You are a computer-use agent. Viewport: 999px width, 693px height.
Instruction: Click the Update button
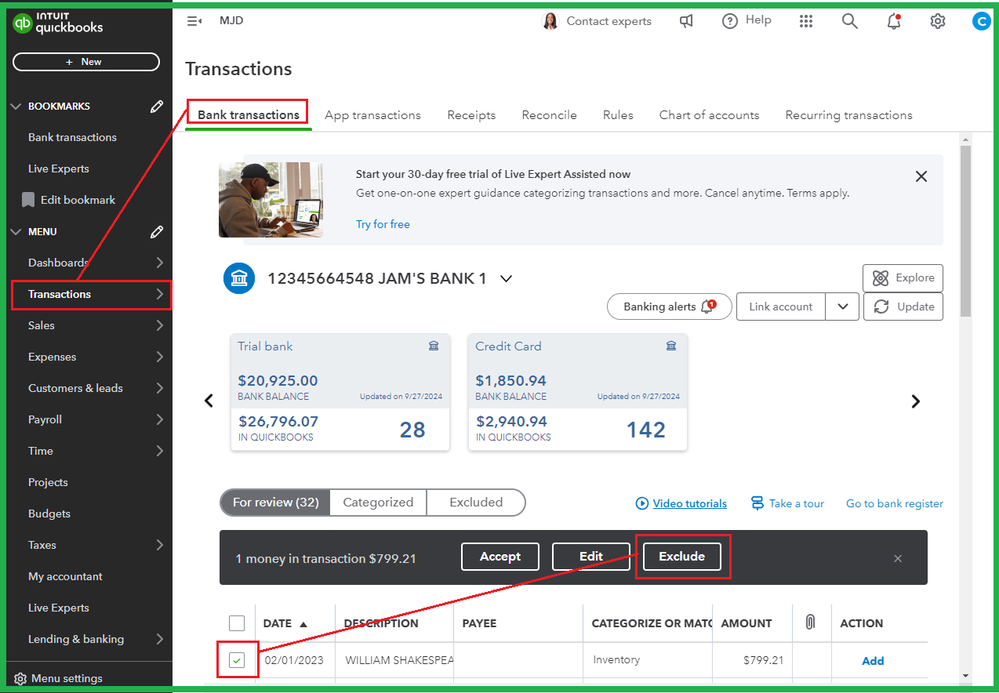(903, 306)
